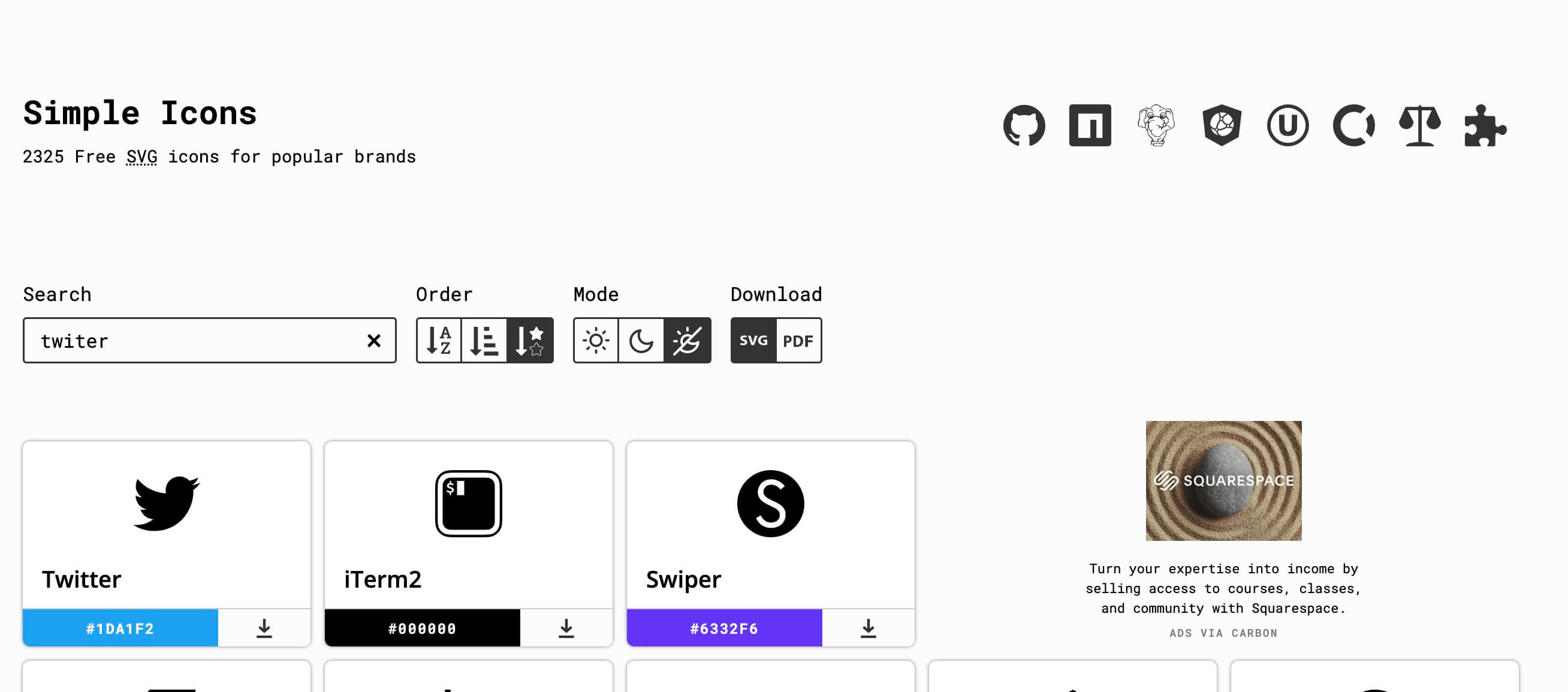Select SVG download format
Screen dimensions: 1568x692
pyautogui.click(x=754, y=340)
